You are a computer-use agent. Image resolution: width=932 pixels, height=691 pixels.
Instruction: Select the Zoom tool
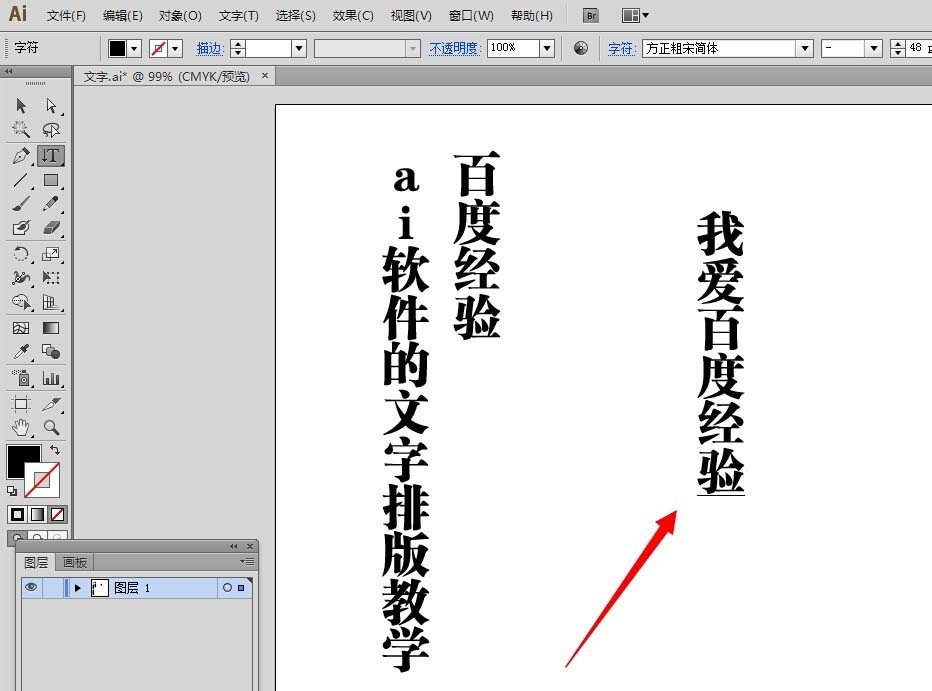tap(51, 428)
